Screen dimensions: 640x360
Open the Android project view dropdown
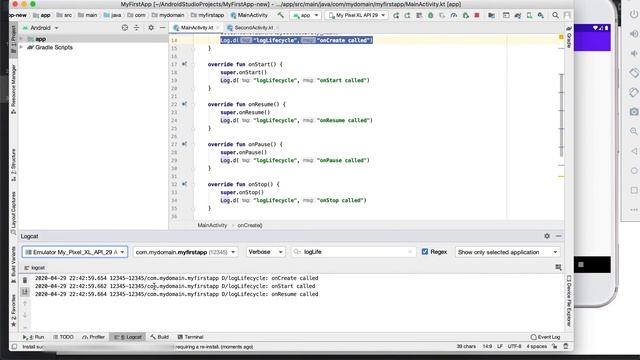click(40, 28)
